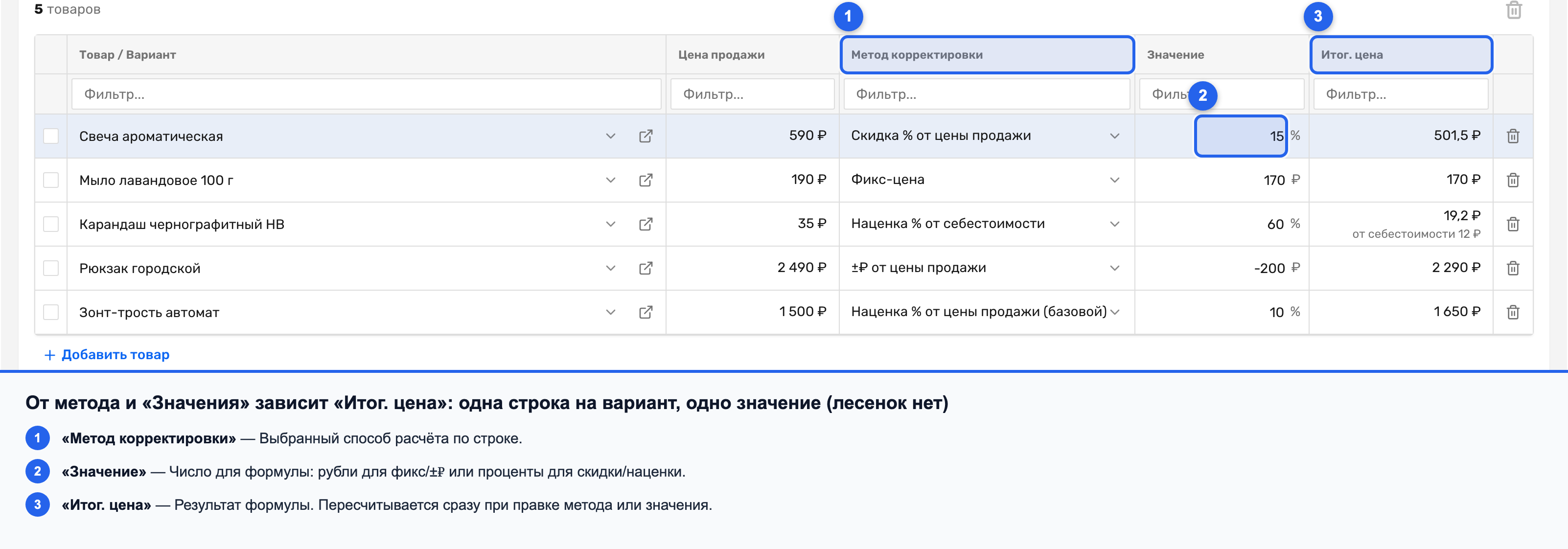
Task: Sort by Товар / Вариант column header
Action: point(366,55)
